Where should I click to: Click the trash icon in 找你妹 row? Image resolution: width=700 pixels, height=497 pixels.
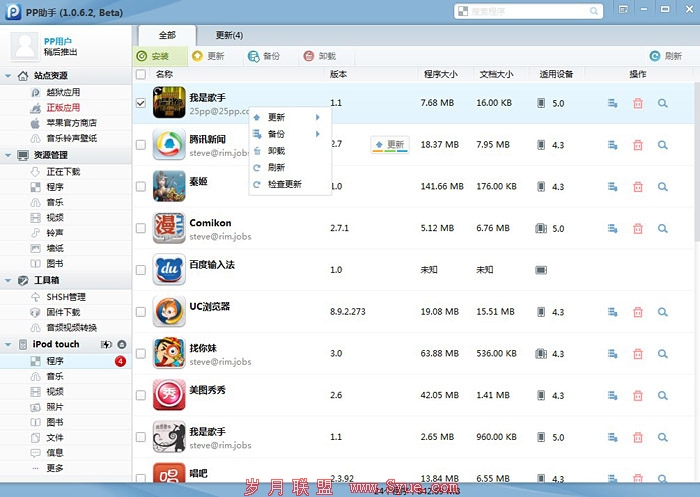(x=638, y=354)
